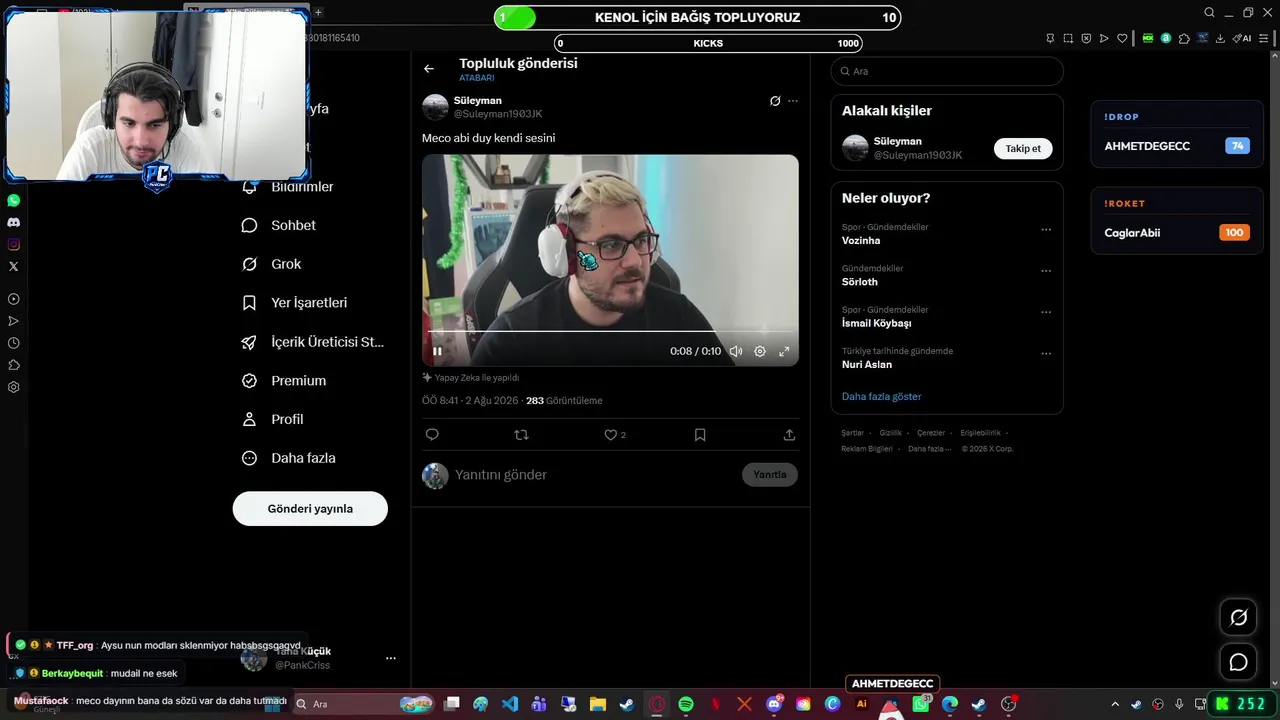Open browser extensions puzzle icon

click(x=1184, y=39)
